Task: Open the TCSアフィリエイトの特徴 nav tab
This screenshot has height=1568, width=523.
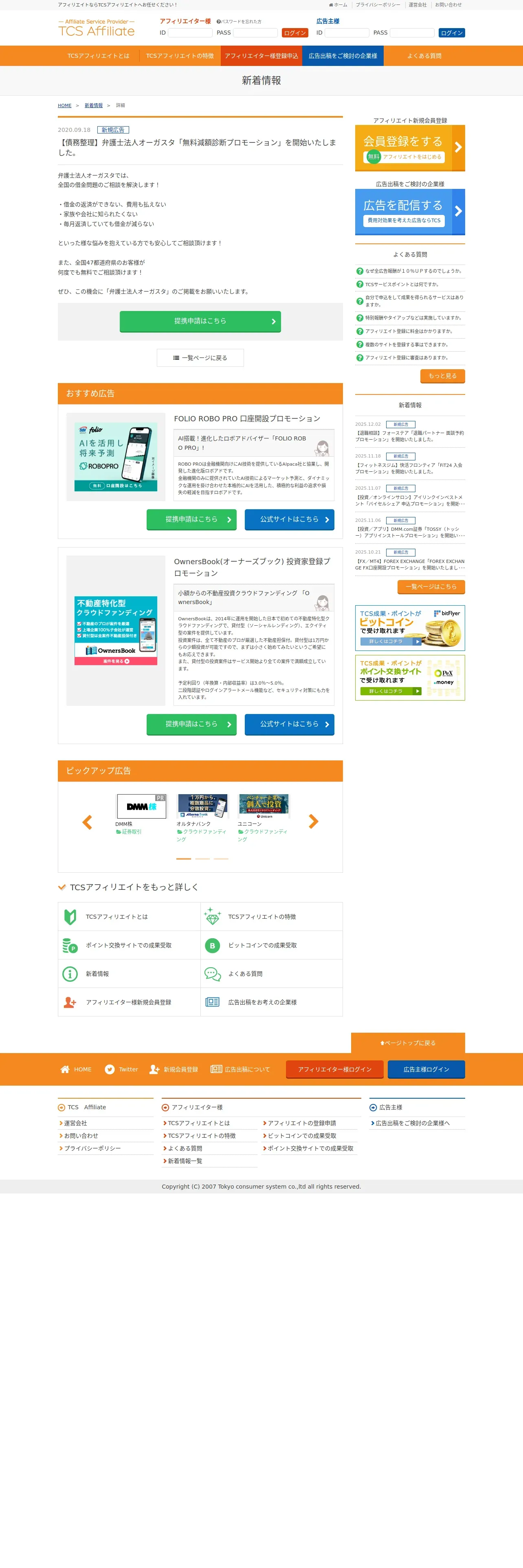Action: click(x=180, y=56)
